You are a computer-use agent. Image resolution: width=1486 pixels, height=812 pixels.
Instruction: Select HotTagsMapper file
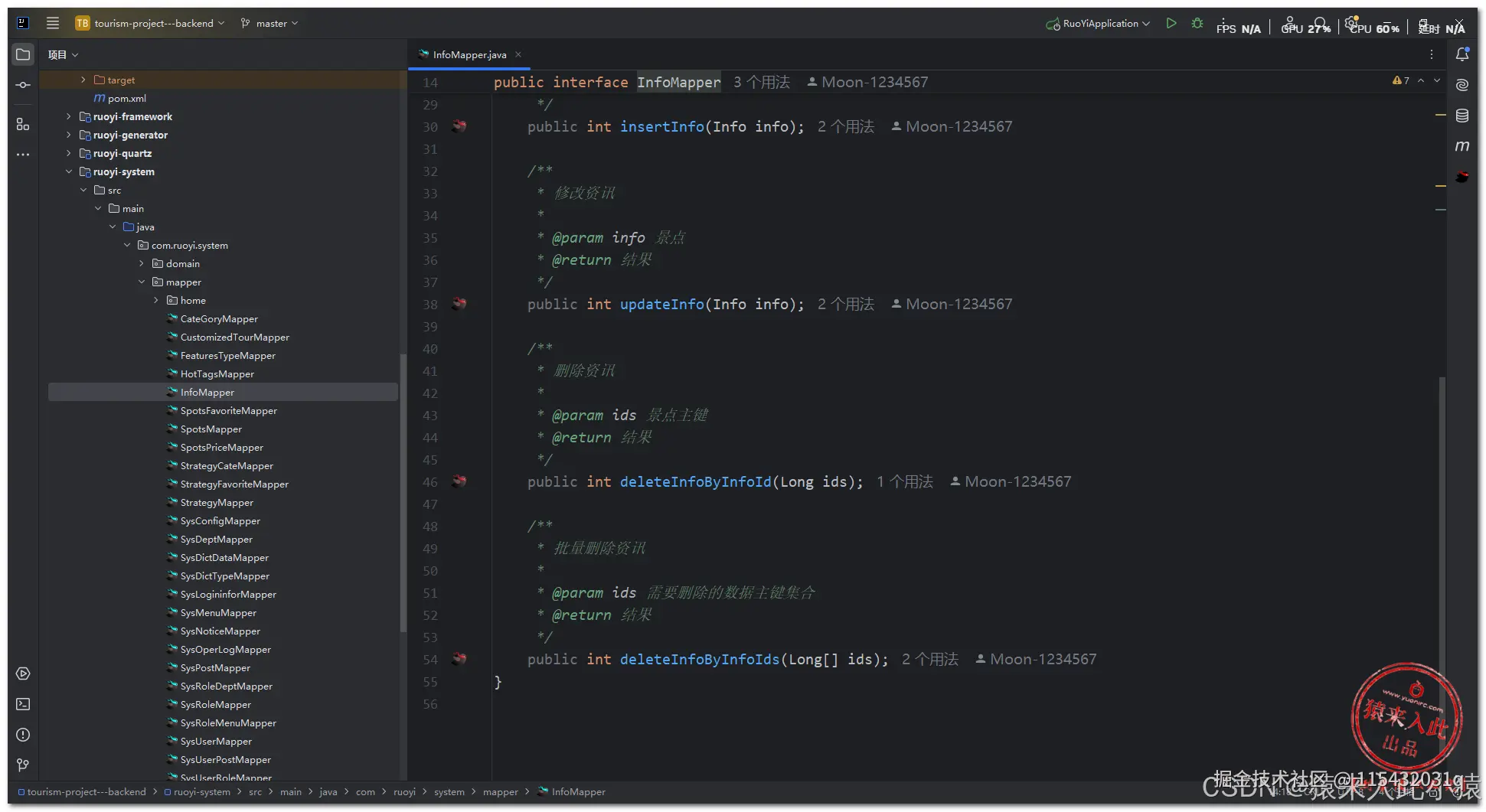click(x=217, y=373)
